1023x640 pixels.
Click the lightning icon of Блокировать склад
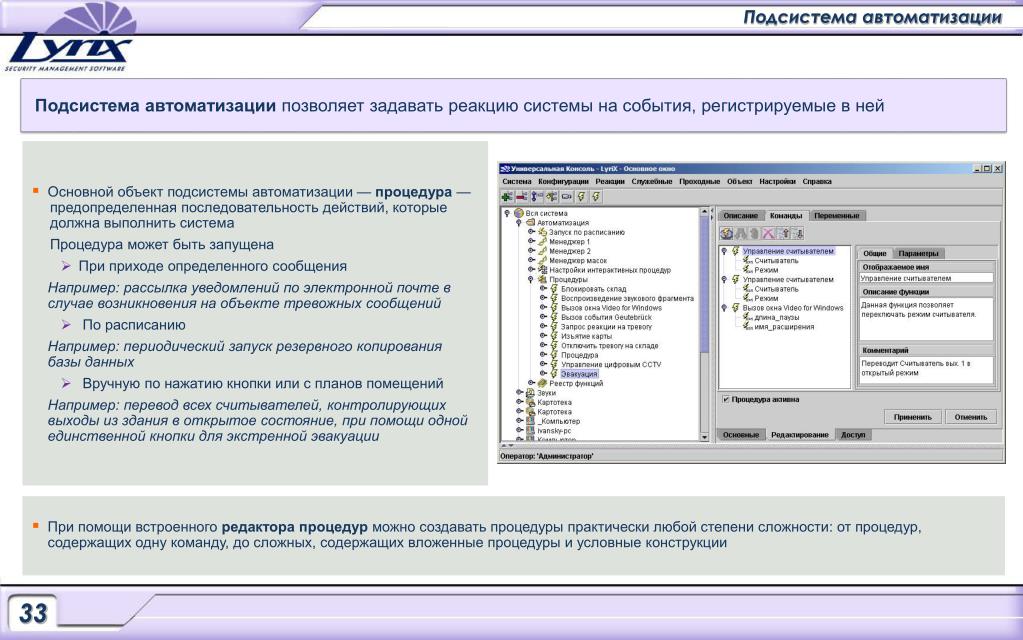click(x=554, y=288)
